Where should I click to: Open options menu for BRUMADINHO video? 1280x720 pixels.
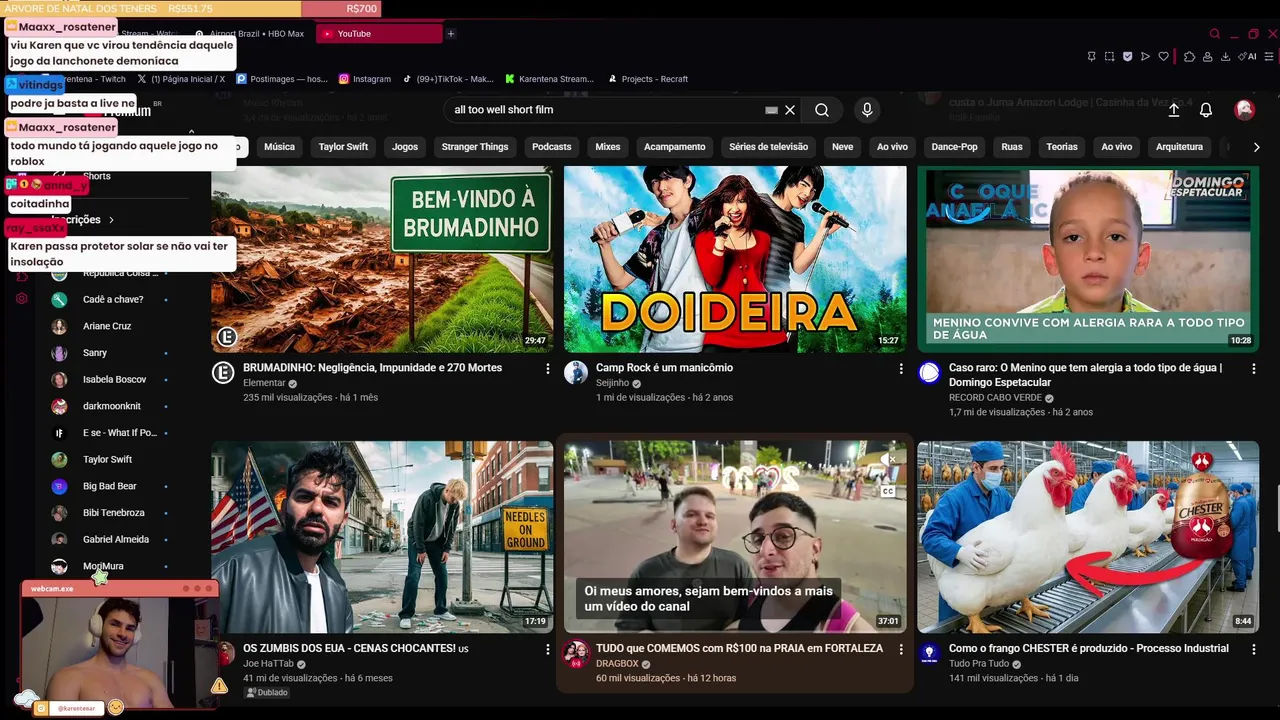coord(547,369)
